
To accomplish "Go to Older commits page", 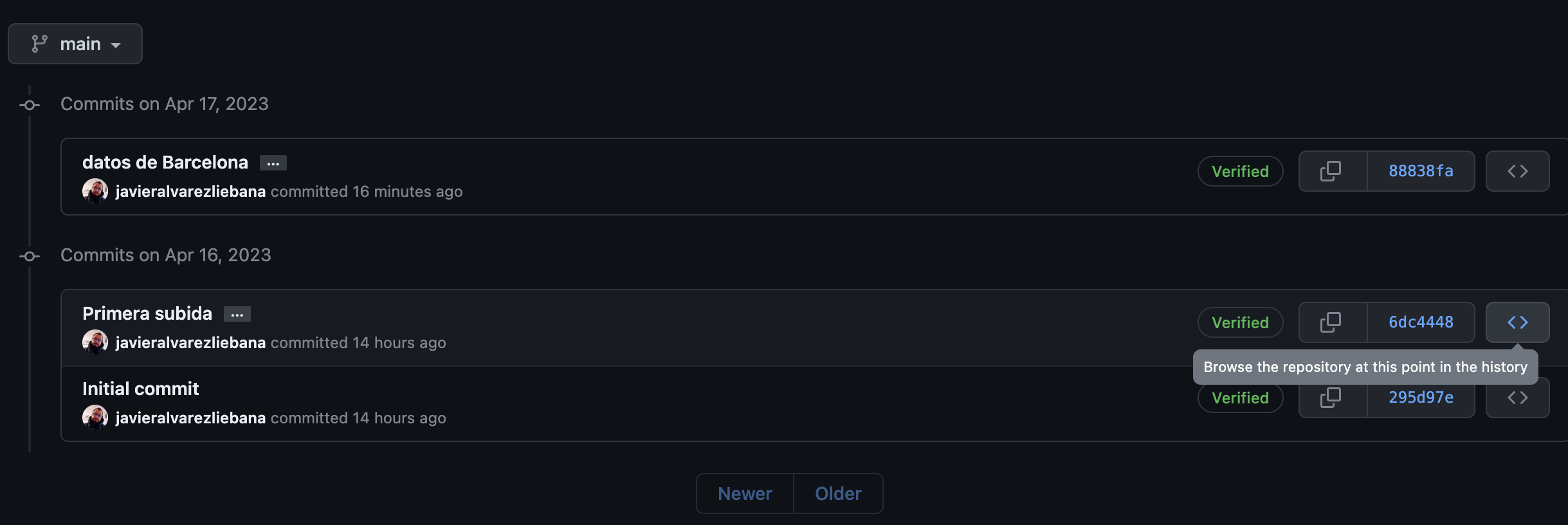I will coord(838,493).
